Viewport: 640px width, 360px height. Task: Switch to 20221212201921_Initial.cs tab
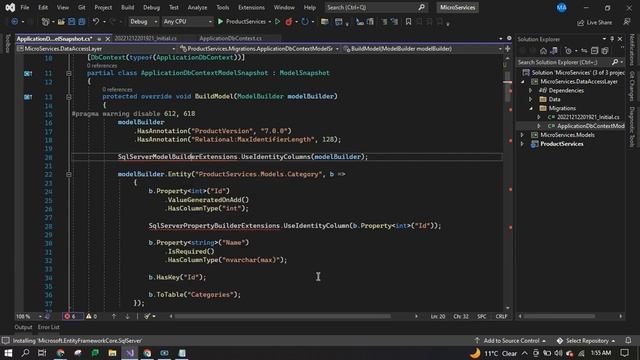click(x=145, y=38)
